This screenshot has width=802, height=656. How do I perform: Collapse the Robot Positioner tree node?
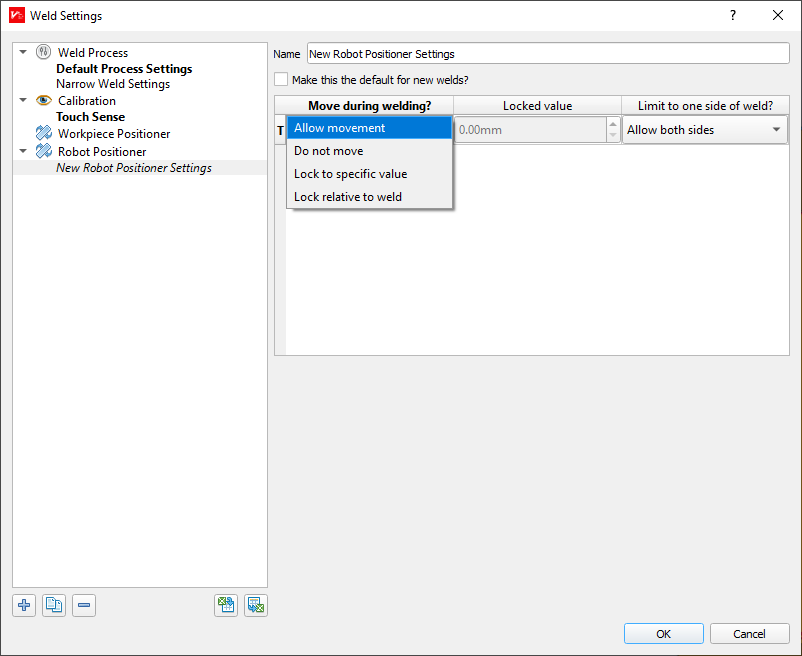point(23,151)
